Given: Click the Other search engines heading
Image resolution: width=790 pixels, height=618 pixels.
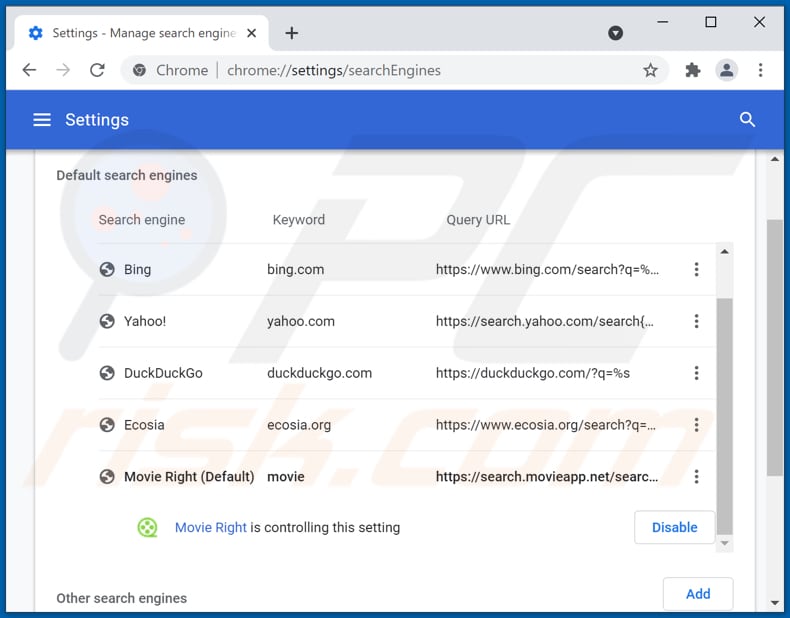Looking at the screenshot, I should pyautogui.click(x=121, y=598).
